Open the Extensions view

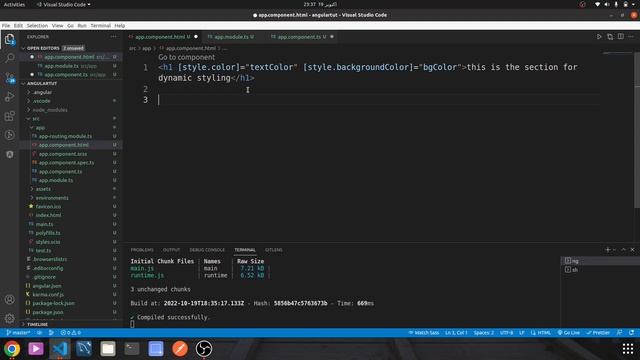point(9,116)
